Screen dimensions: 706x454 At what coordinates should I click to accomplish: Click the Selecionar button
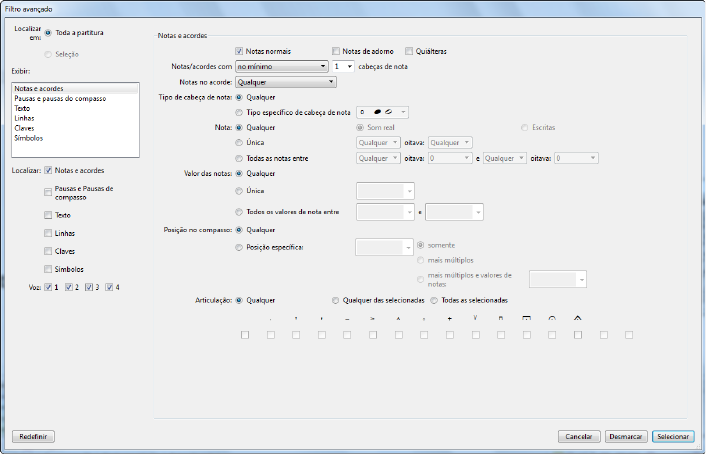673,436
